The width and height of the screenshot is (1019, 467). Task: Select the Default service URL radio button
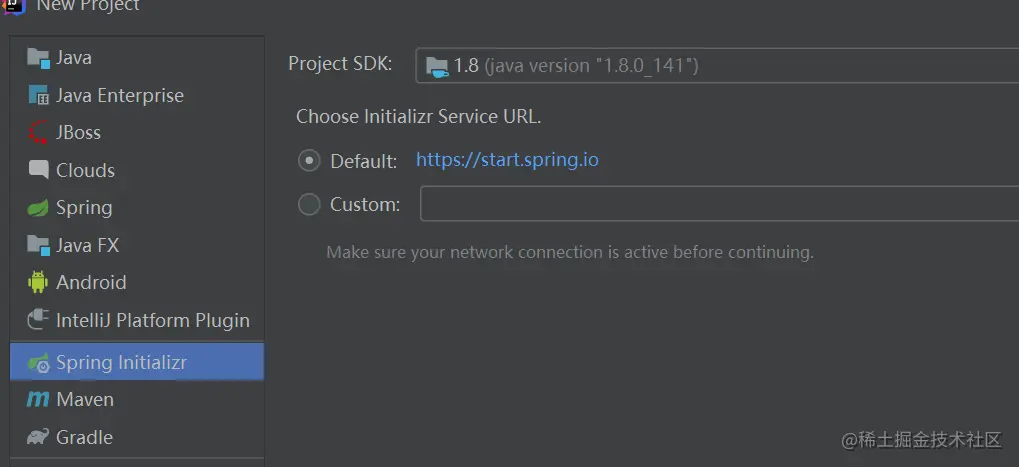tap(310, 160)
